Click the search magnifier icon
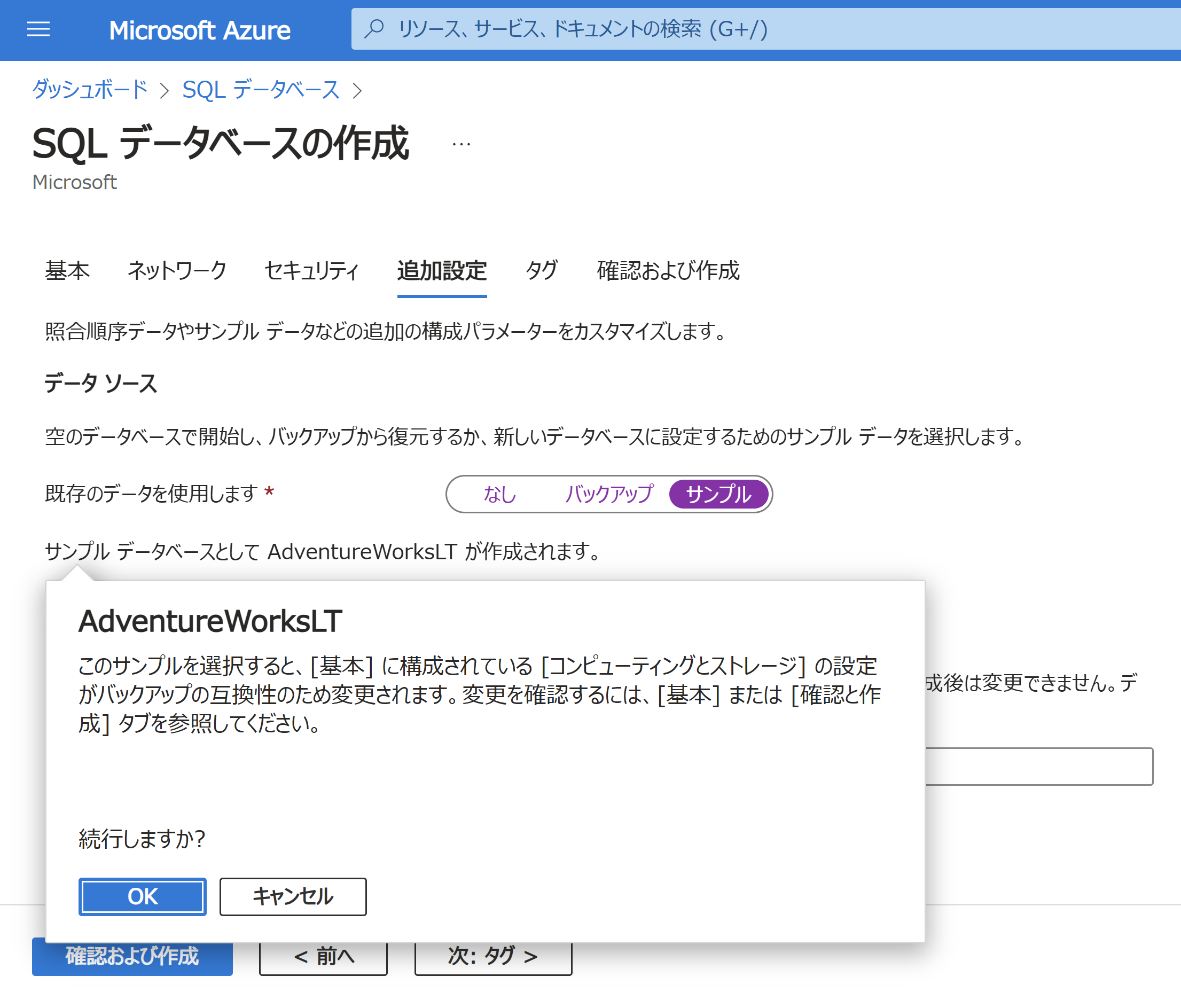 [x=374, y=28]
